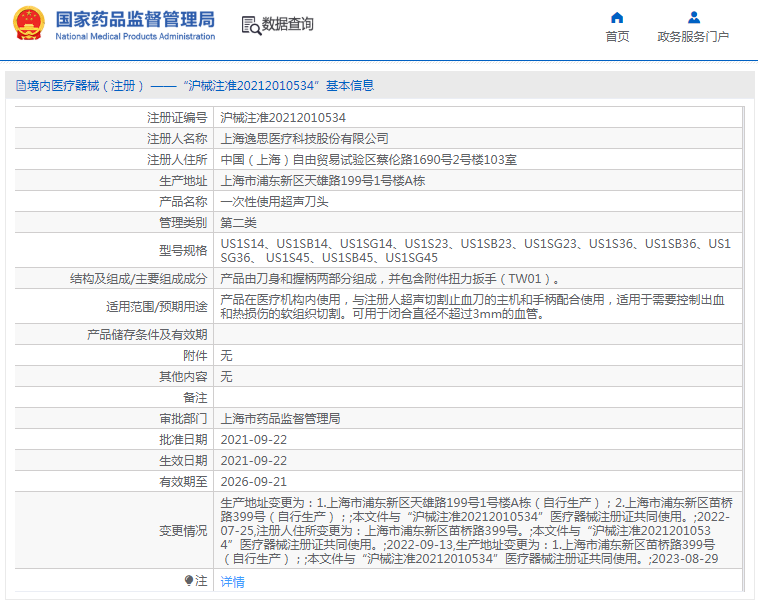Click the national emblem logo icon
This screenshot has height=602, width=758.
[x=29, y=23]
